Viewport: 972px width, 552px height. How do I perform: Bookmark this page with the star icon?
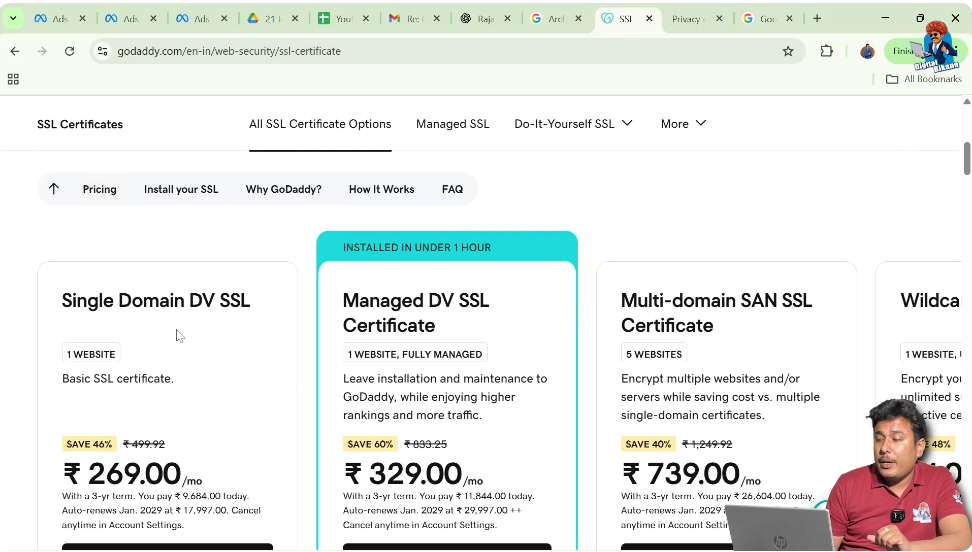pyautogui.click(x=788, y=51)
